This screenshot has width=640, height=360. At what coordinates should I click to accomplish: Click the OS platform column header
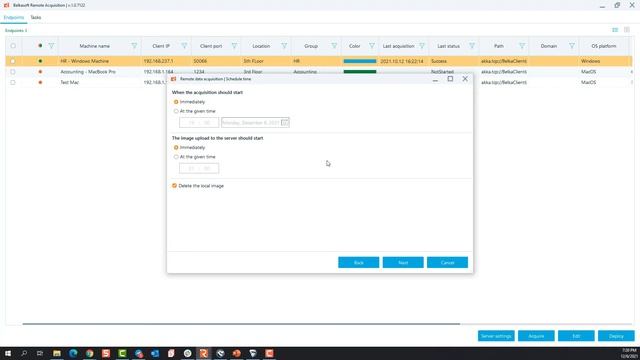(604, 46)
